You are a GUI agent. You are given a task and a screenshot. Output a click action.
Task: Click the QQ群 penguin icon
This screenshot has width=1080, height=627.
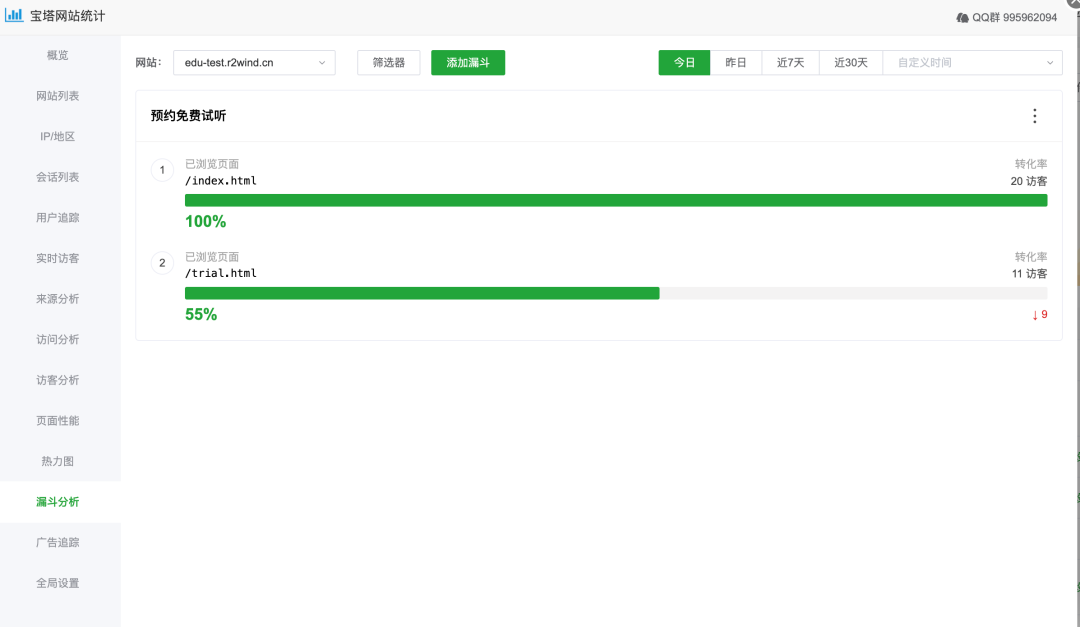[962, 18]
